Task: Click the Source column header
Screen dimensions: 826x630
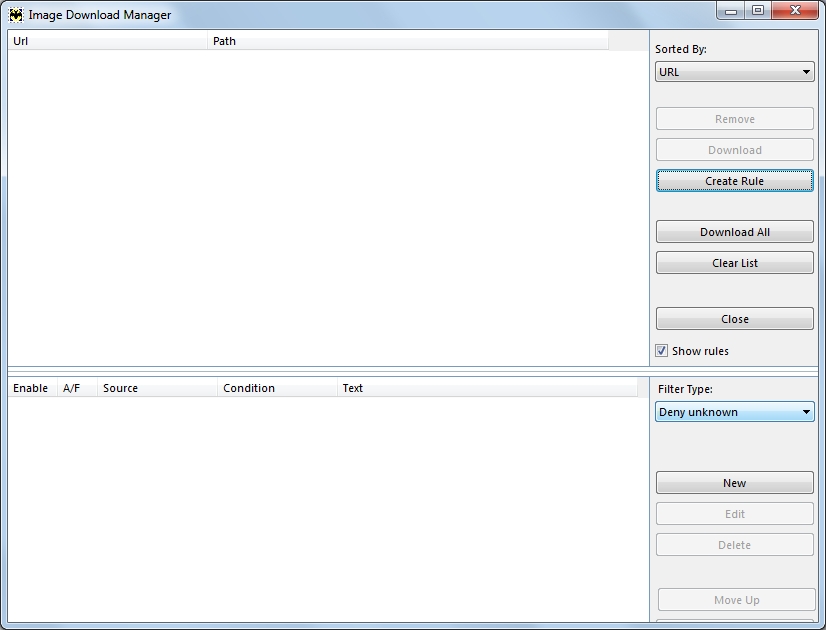Action: pos(157,388)
